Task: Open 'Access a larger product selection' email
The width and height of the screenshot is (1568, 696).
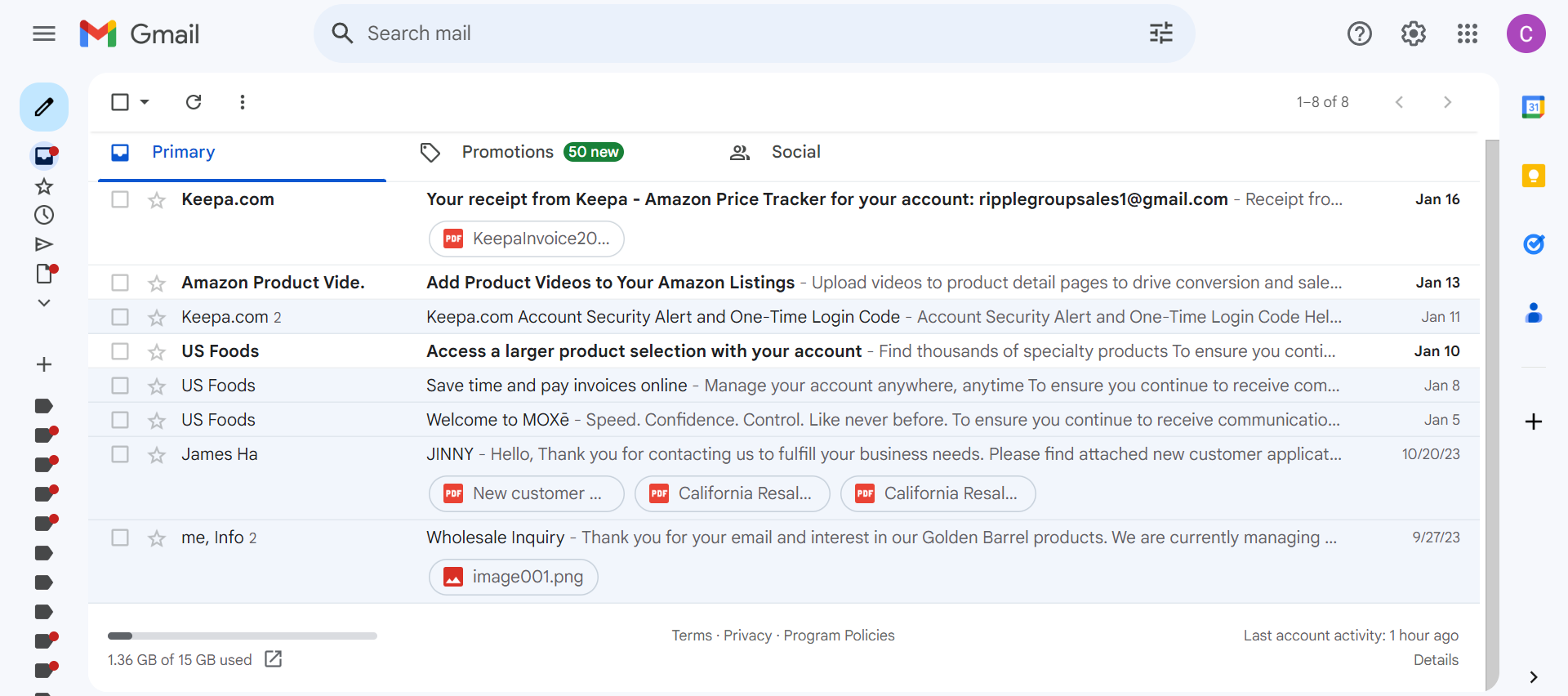Action: tap(784, 351)
